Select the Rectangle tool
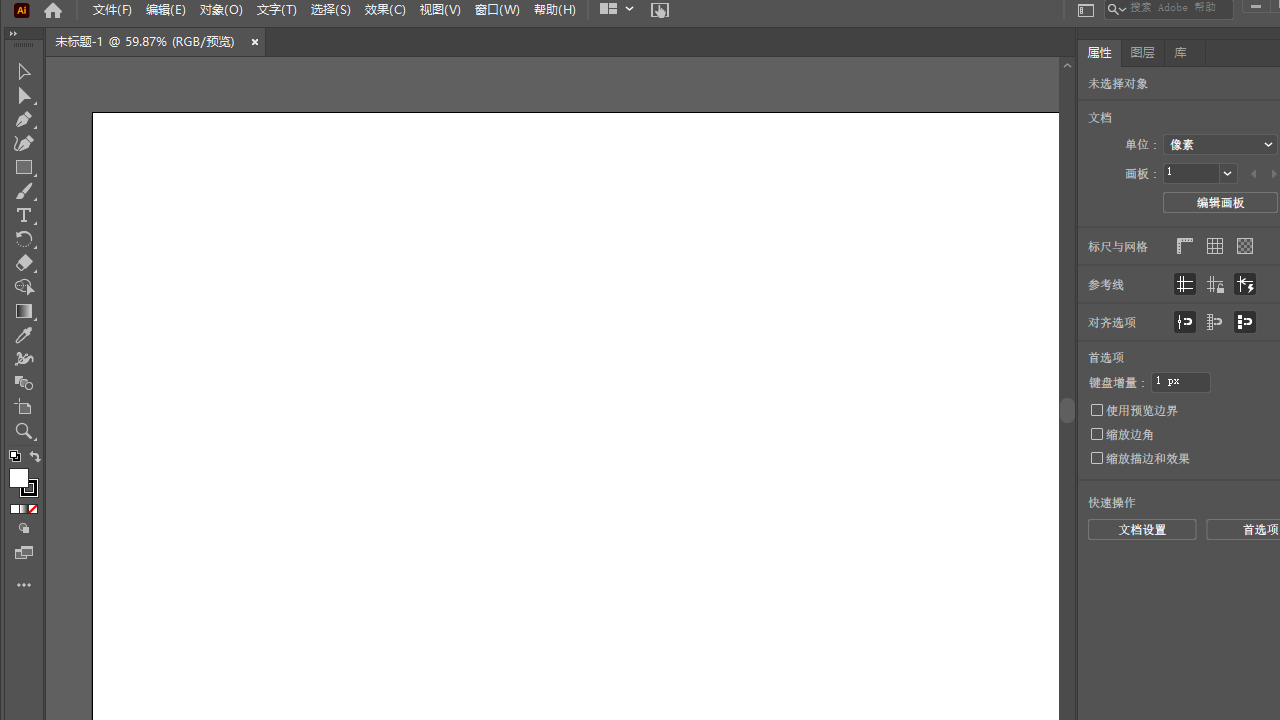 24,167
